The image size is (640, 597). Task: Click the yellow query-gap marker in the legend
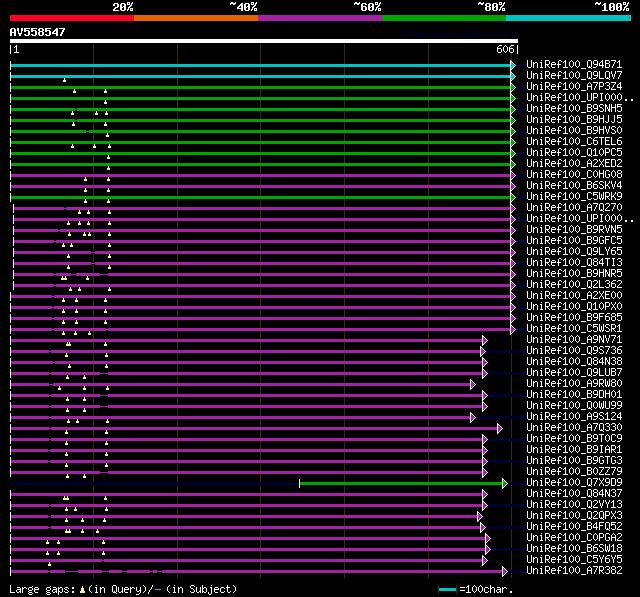[82, 589]
